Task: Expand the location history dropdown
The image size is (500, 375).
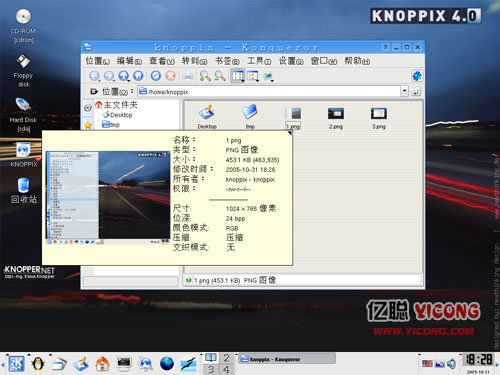Action: click(404, 91)
